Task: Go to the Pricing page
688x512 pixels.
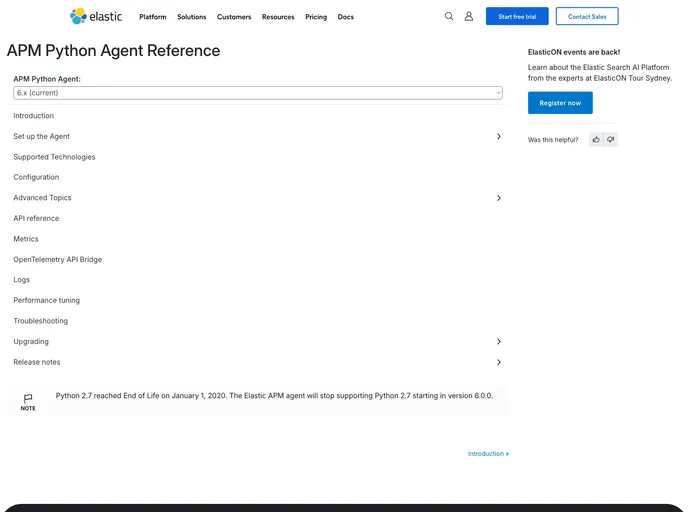Action: click(316, 17)
